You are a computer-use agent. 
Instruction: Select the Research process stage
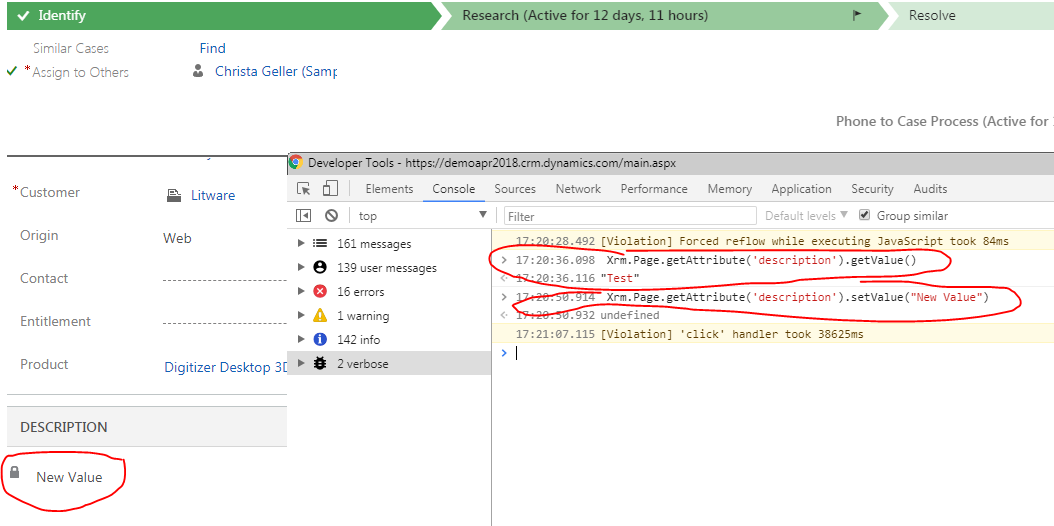pos(665,15)
